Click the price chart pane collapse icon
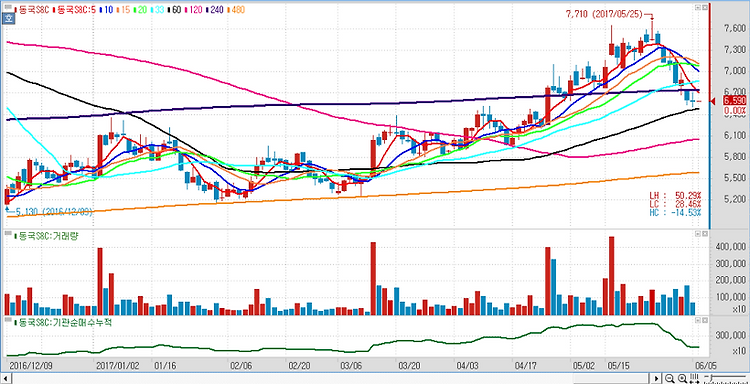Screen dimensions: 750x384 [x=697, y=8]
